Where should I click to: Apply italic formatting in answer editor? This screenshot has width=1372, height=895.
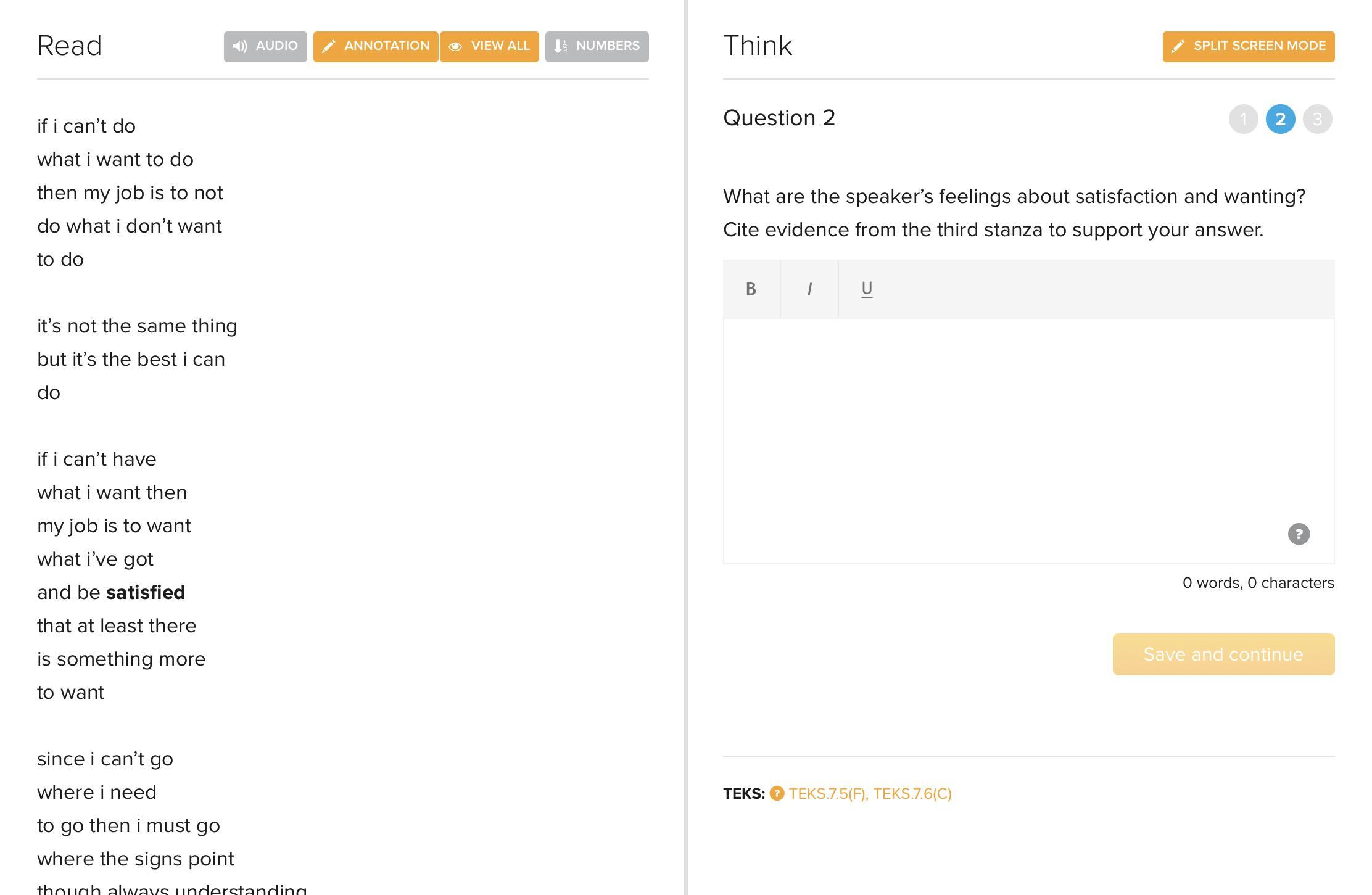pos(809,289)
